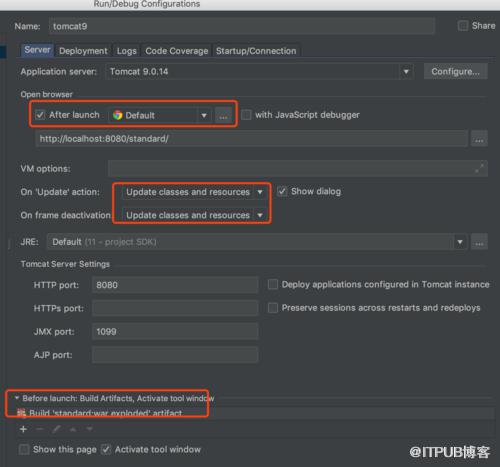Browse JRE with the ellipsis button
The height and width of the screenshot is (467, 500).
coord(479,242)
